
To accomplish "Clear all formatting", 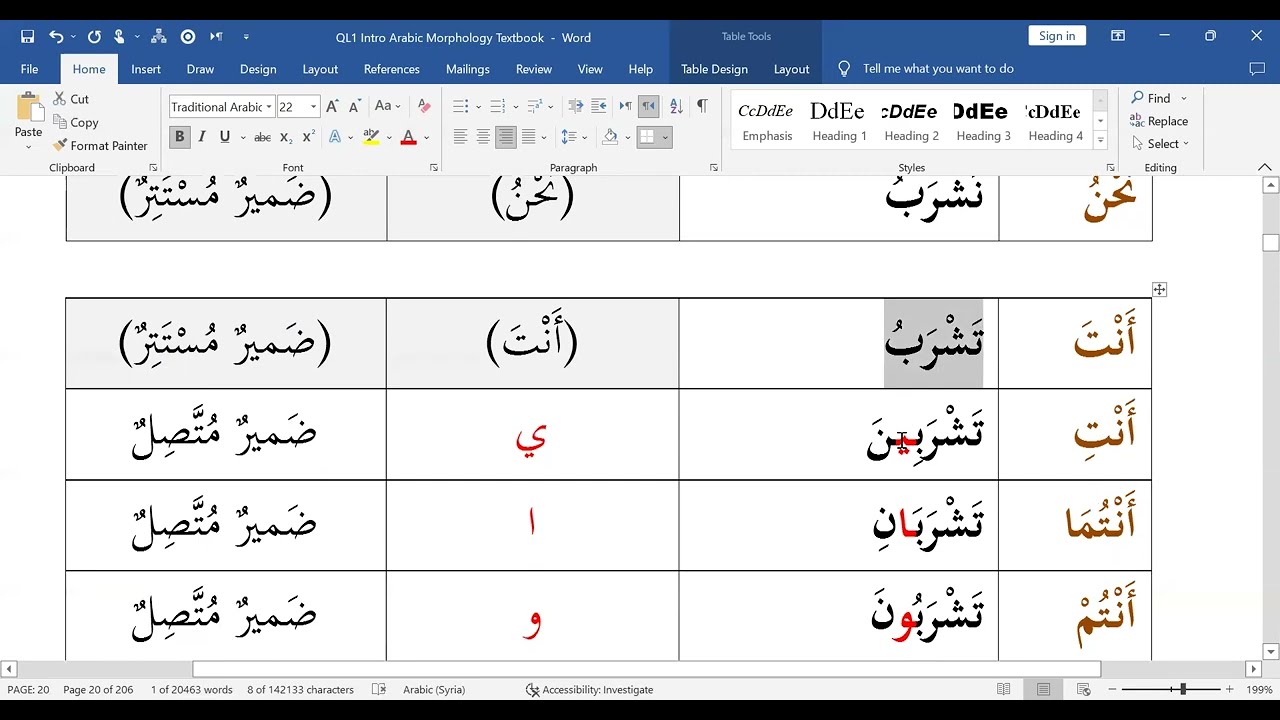I will 424,106.
